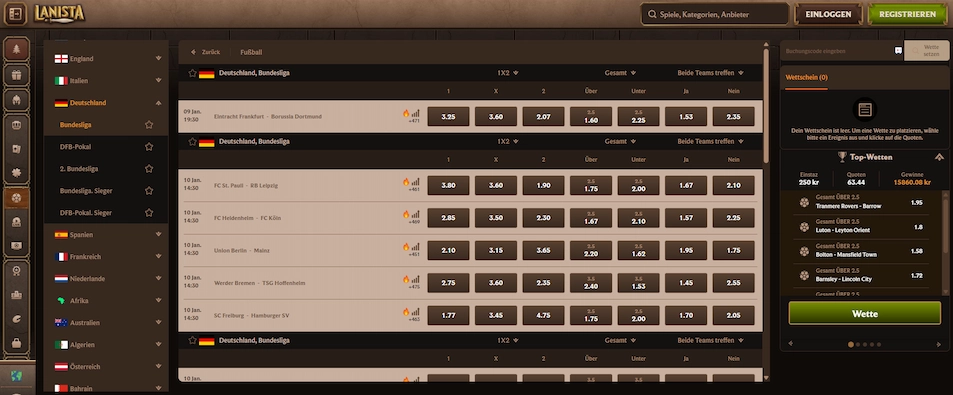Click the search magnifier icon

tap(652, 14)
